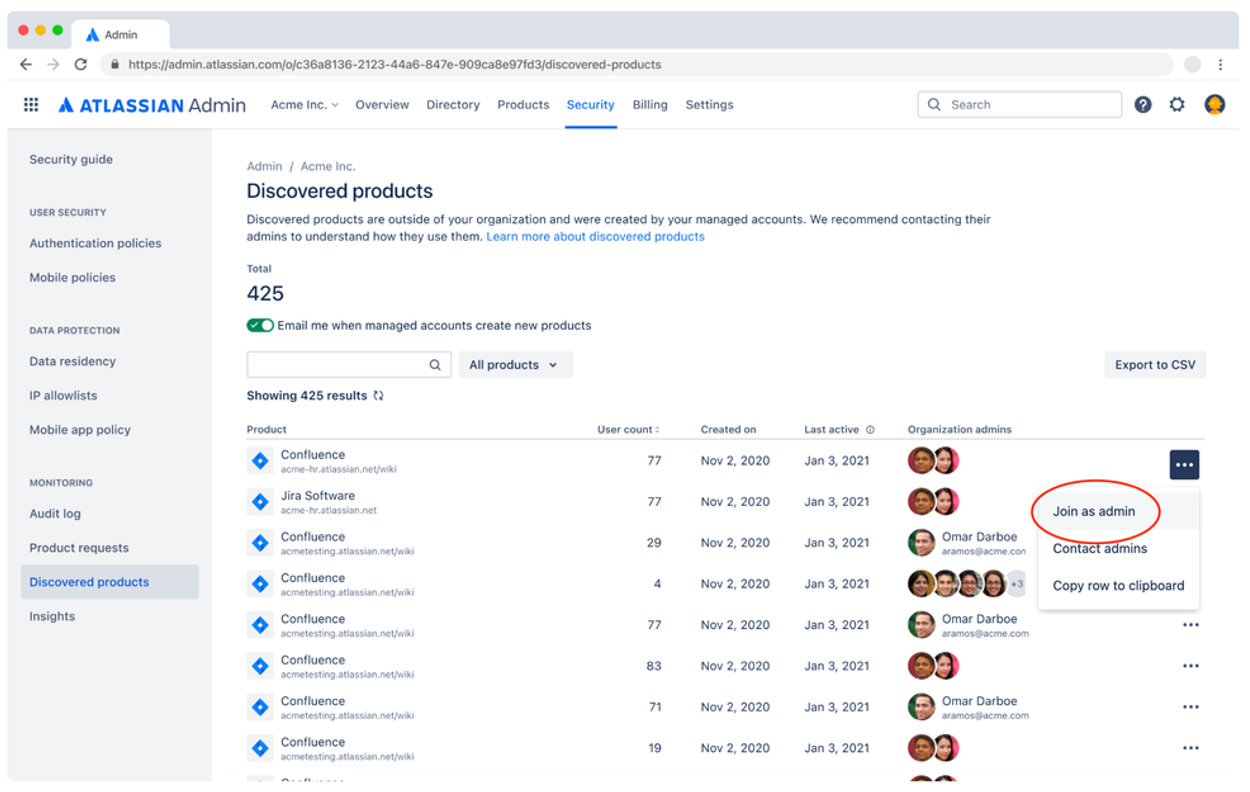This screenshot has height=792, width=1250.
Task: Open the help question mark icon
Action: click(x=1143, y=105)
